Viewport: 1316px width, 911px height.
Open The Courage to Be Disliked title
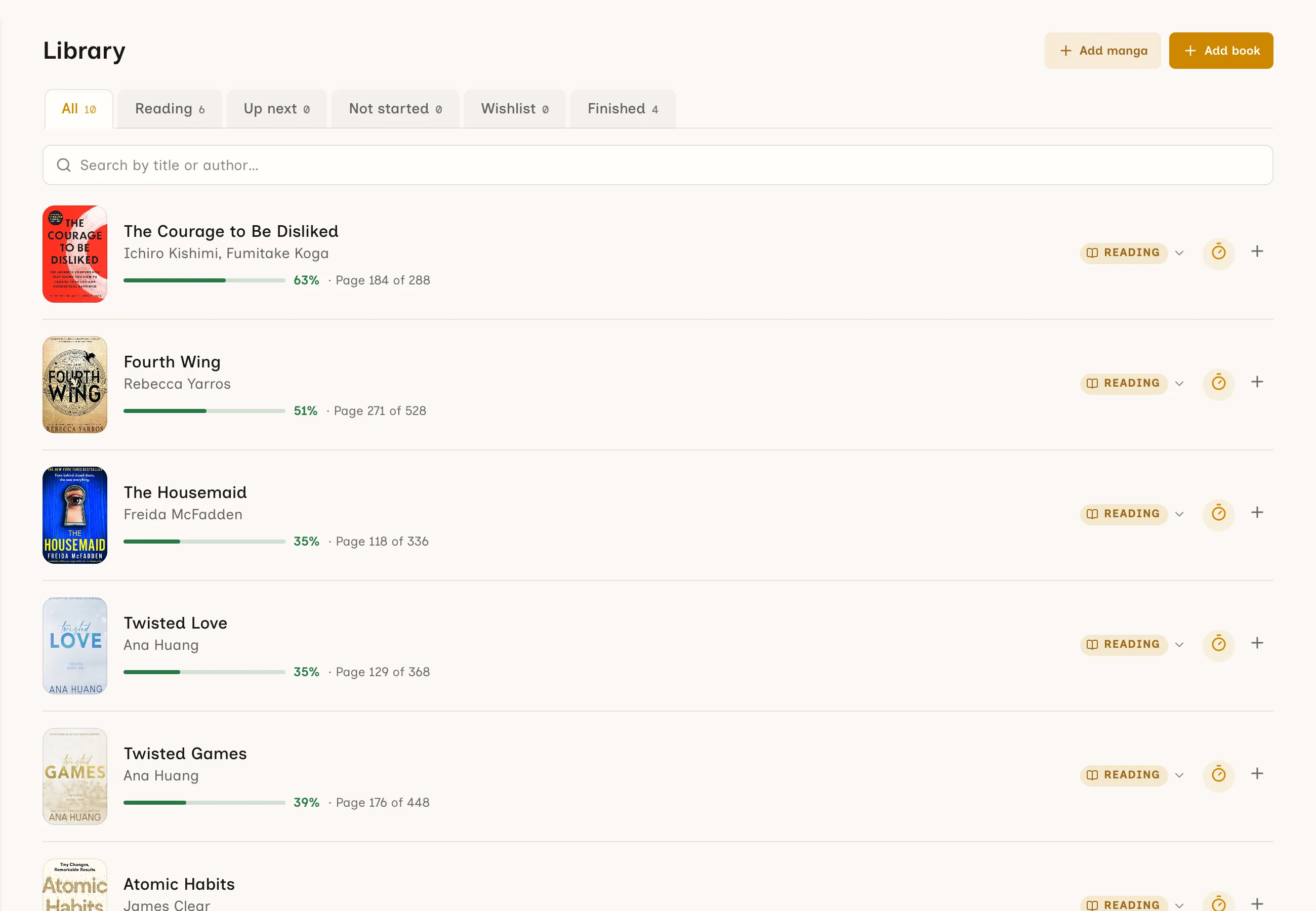[231, 231]
